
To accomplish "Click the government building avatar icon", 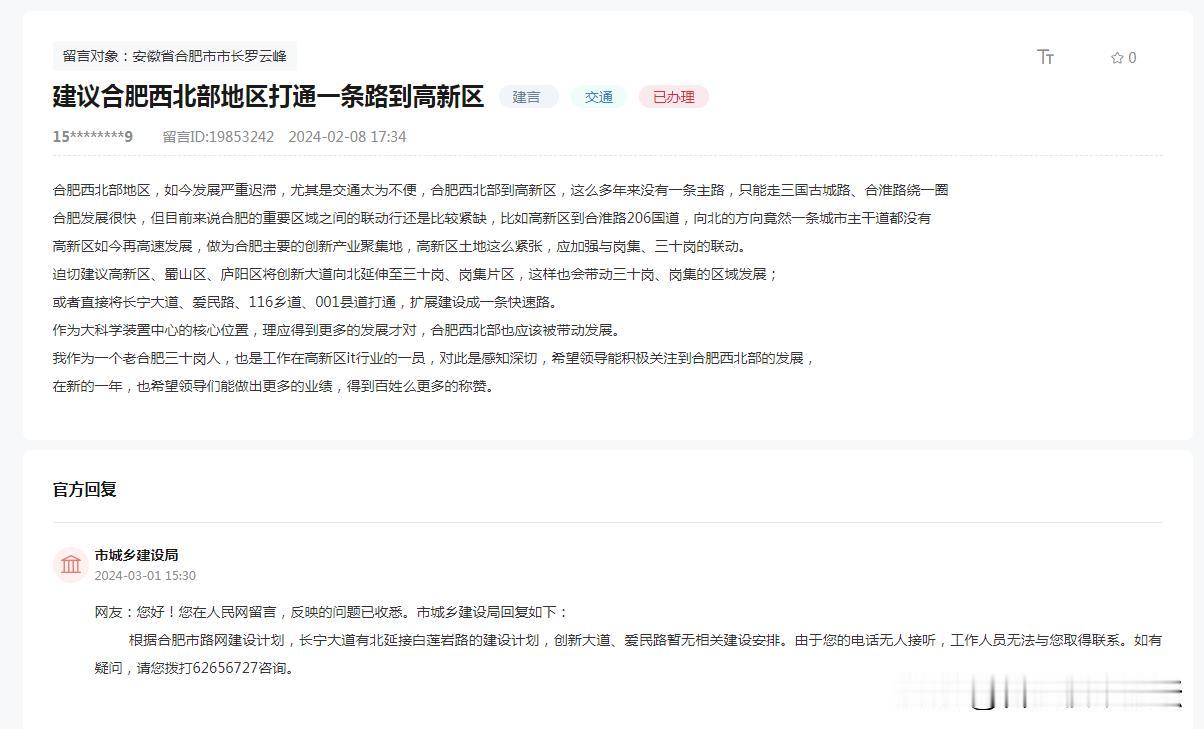I will point(71,565).
